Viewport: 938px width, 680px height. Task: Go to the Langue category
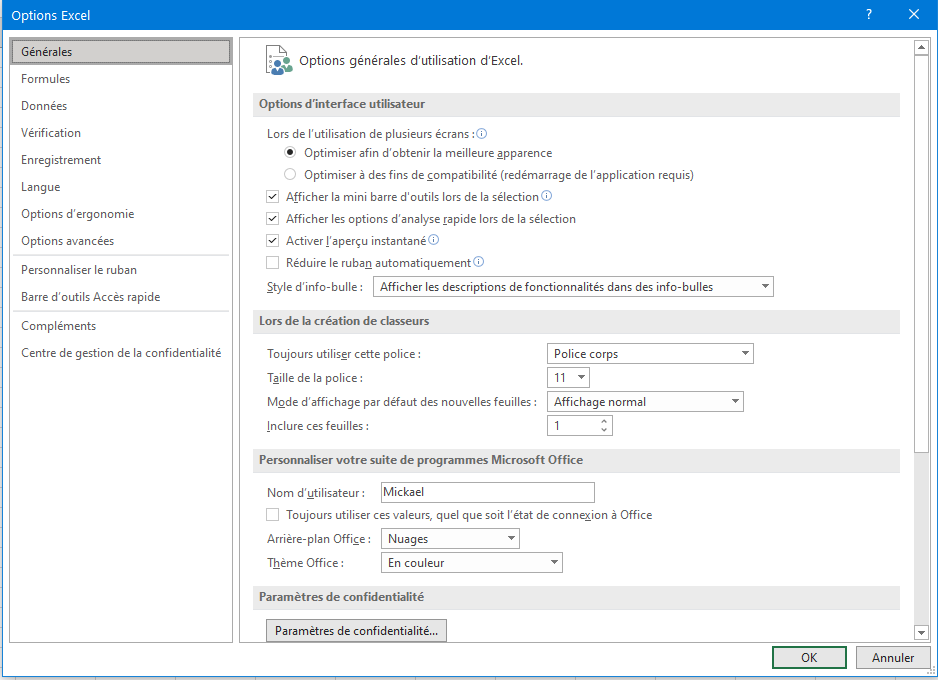click(121, 187)
